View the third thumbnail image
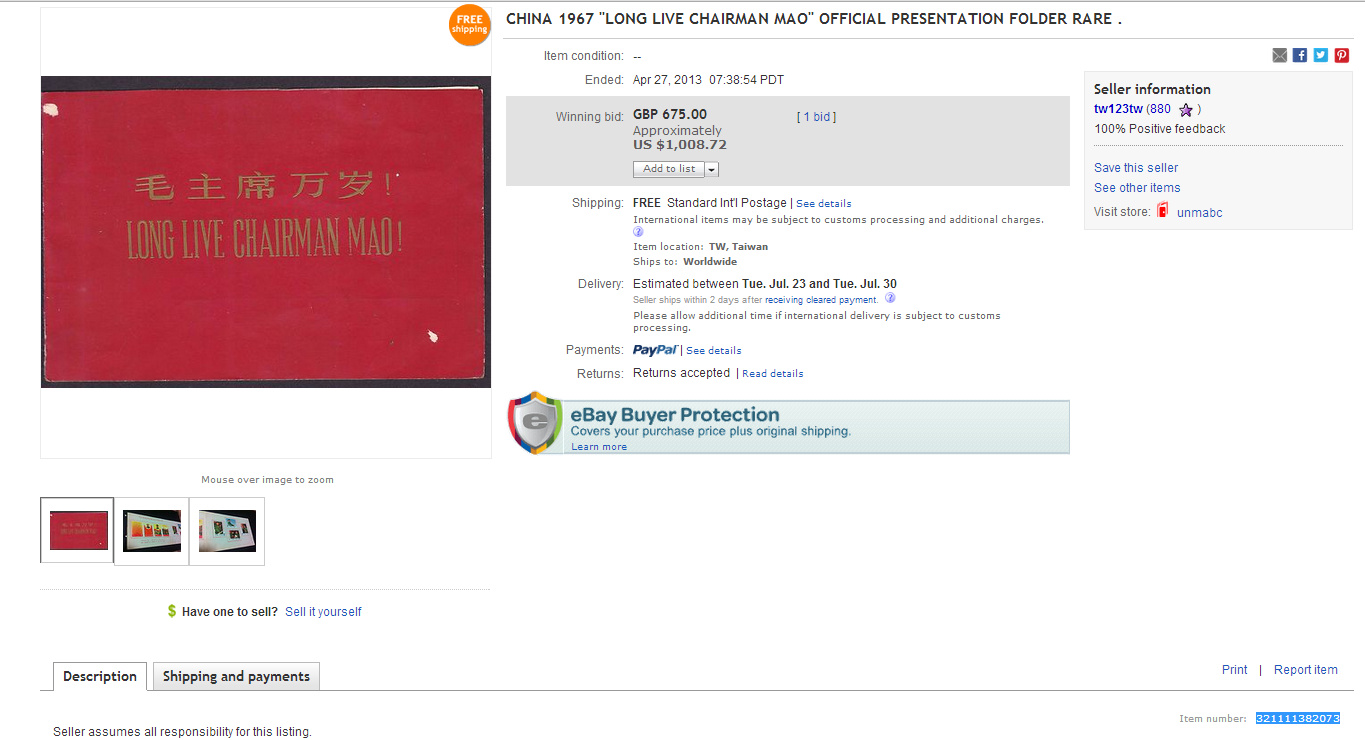The height and width of the screenshot is (740, 1365). click(227, 531)
